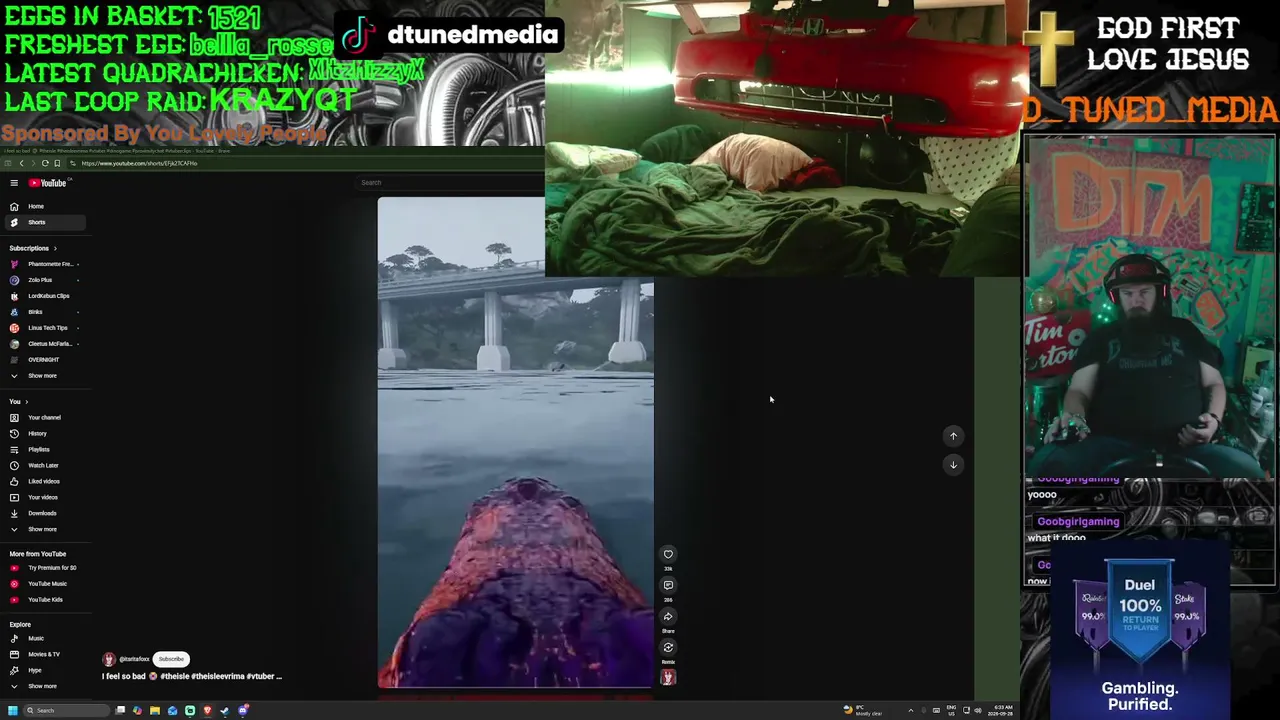Browse Hype in Explore
Viewport: 1280px width, 720px height.
[x=44, y=670]
